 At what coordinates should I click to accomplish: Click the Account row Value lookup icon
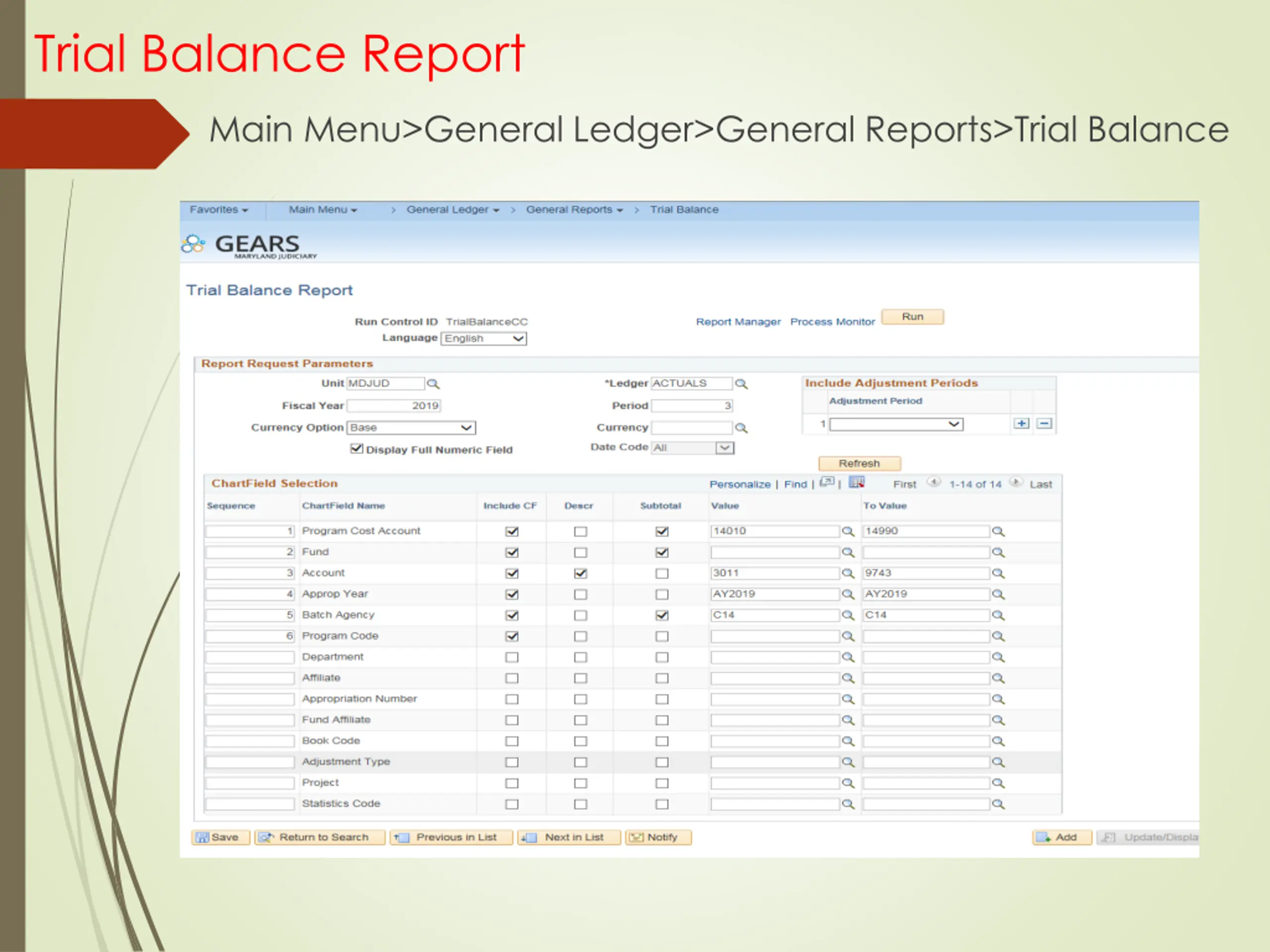pyautogui.click(x=847, y=574)
